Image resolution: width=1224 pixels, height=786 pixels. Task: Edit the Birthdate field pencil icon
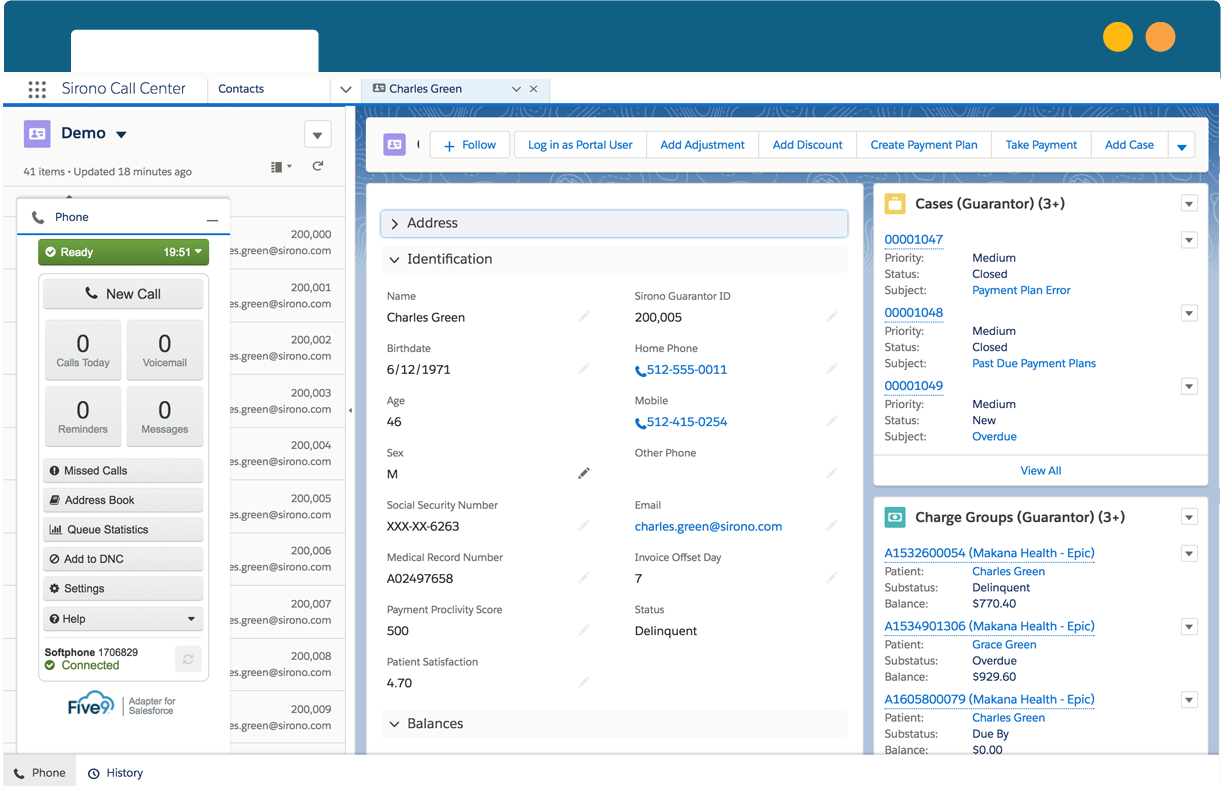coord(584,369)
